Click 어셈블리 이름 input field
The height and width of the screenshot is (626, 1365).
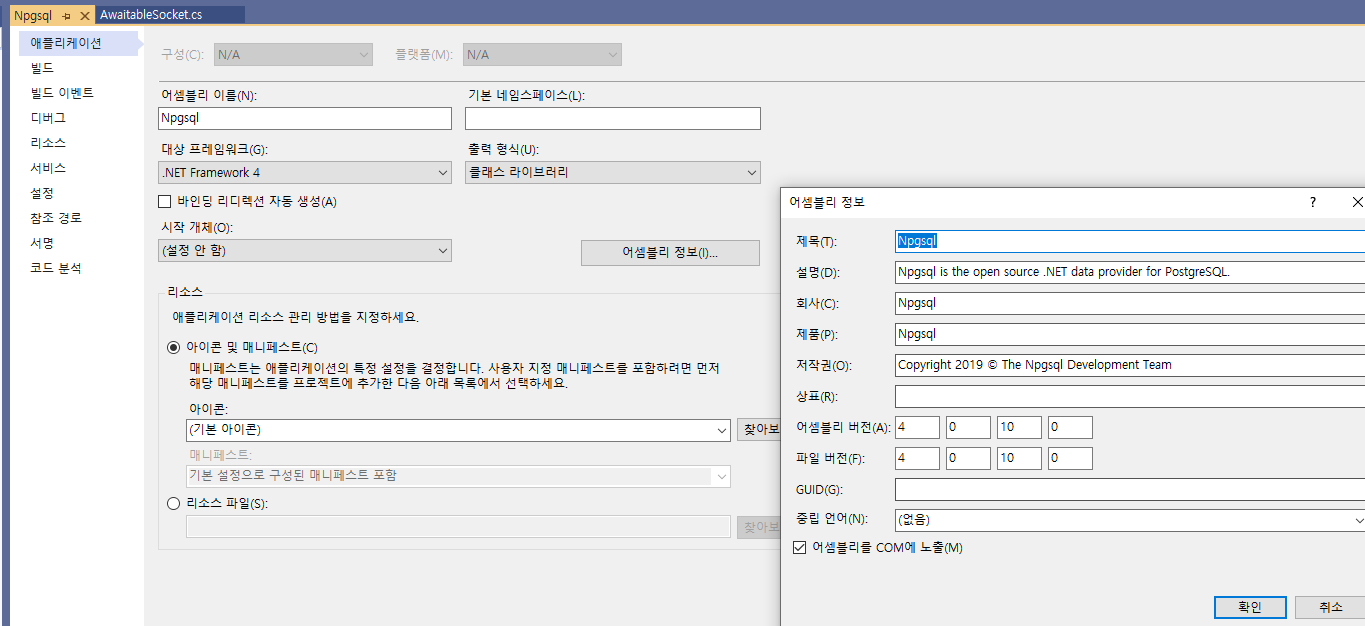305,118
